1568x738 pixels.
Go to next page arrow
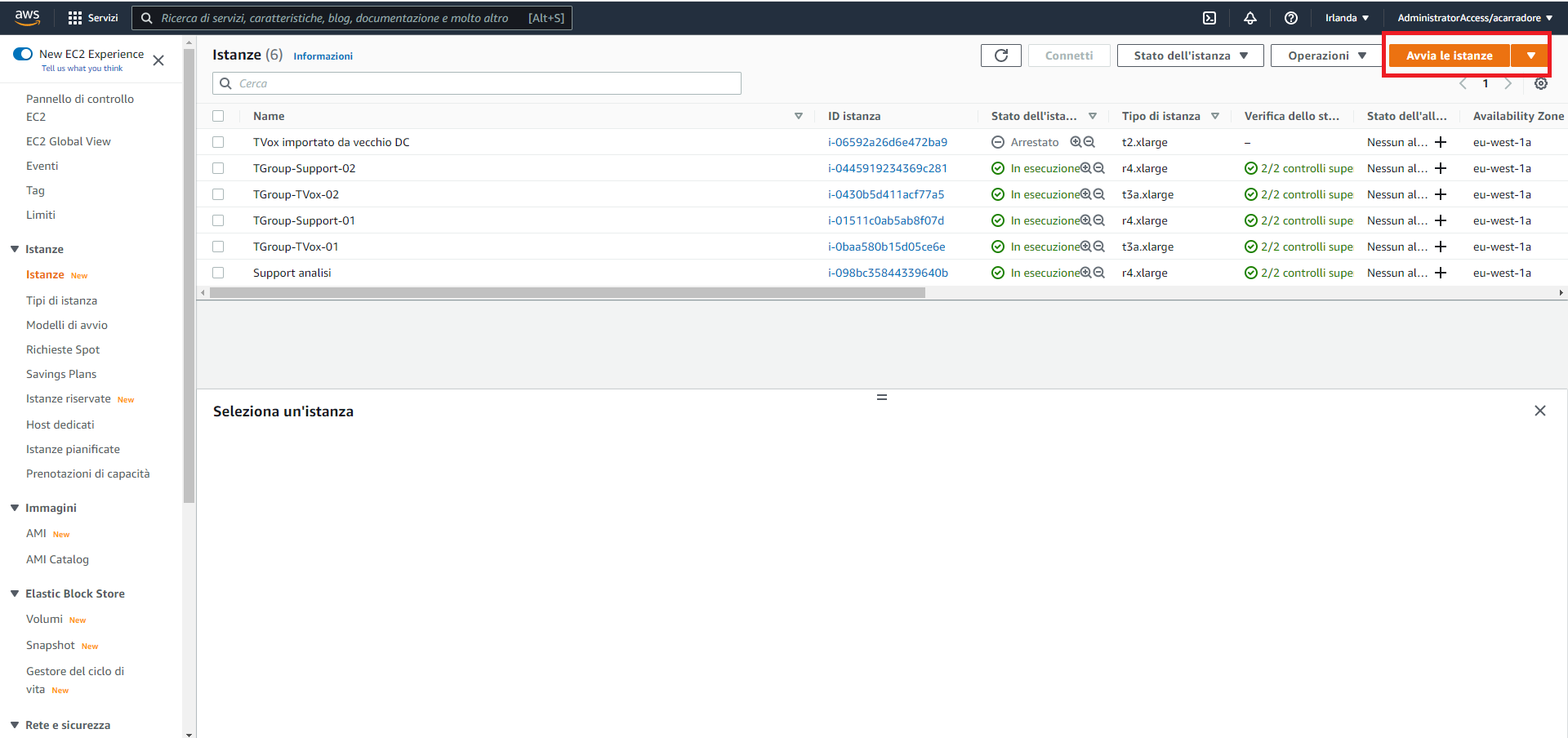point(1508,83)
